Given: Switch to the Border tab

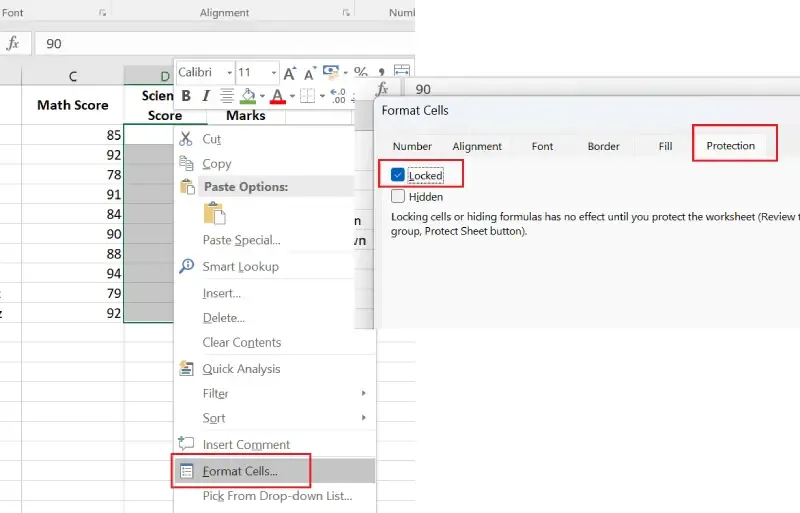Looking at the screenshot, I should pos(604,146).
